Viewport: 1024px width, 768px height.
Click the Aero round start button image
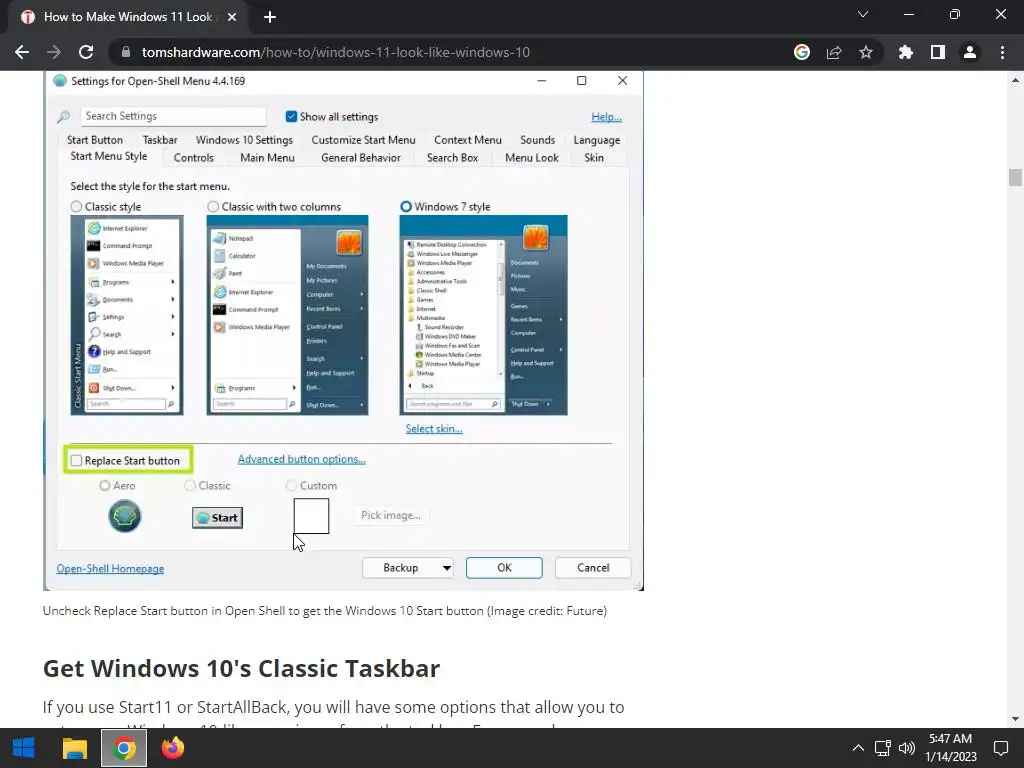point(124,516)
